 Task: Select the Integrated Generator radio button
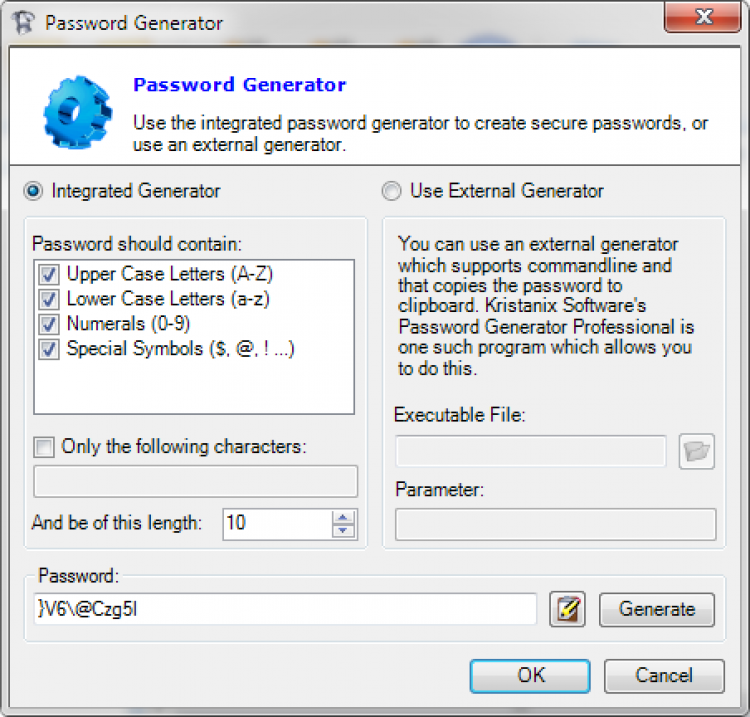coord(34,191)
